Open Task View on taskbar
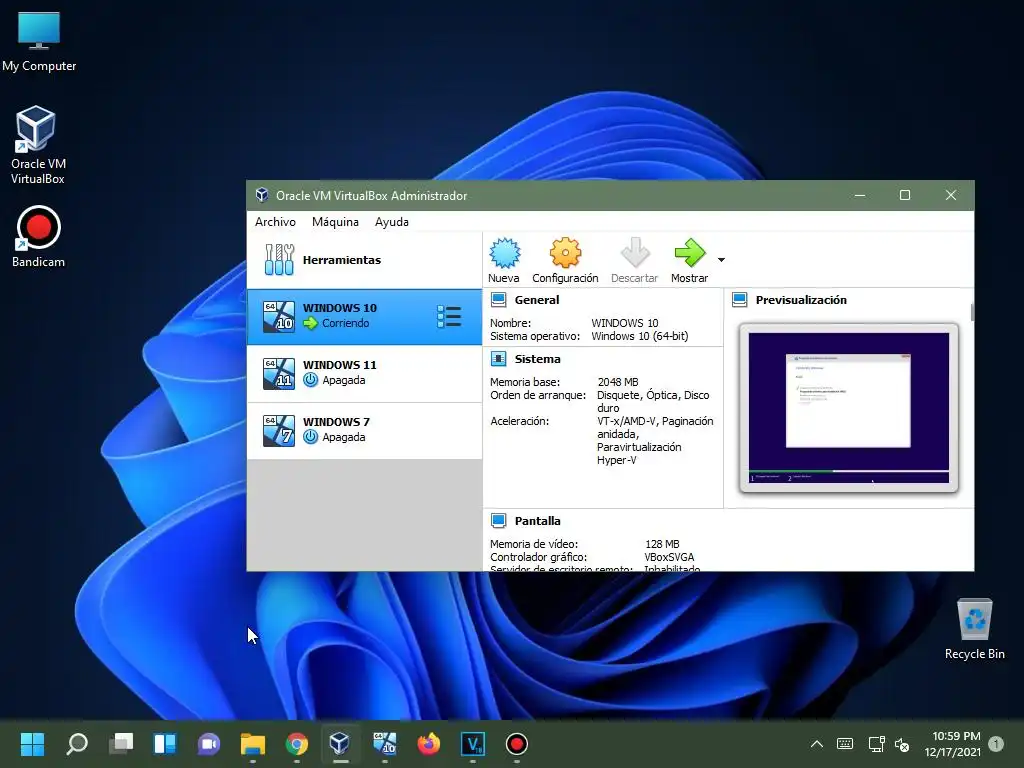This screenshot has width=1024, height=768. (x=121, y=744)
